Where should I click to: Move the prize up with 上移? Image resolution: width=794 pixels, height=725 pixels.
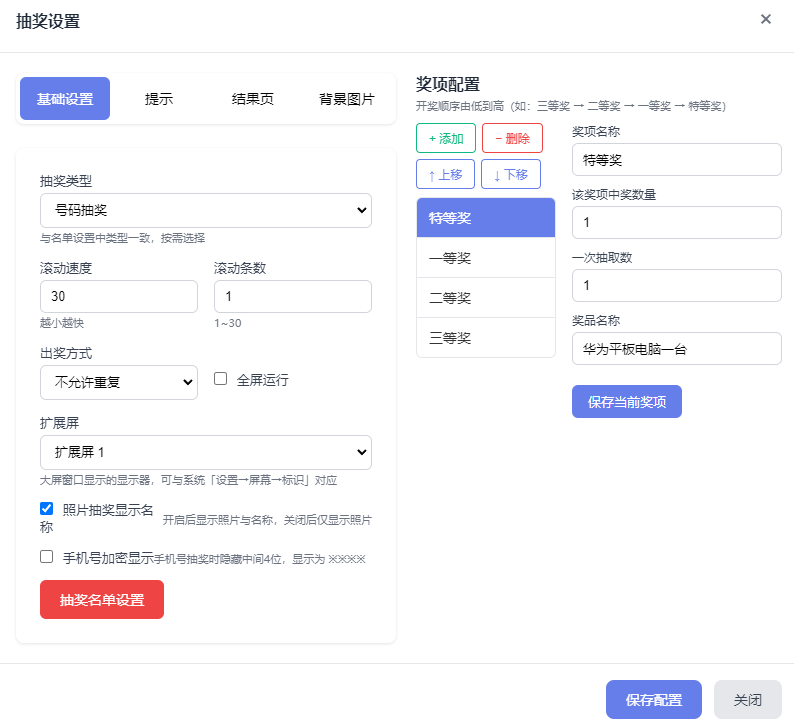click(446, 174)
